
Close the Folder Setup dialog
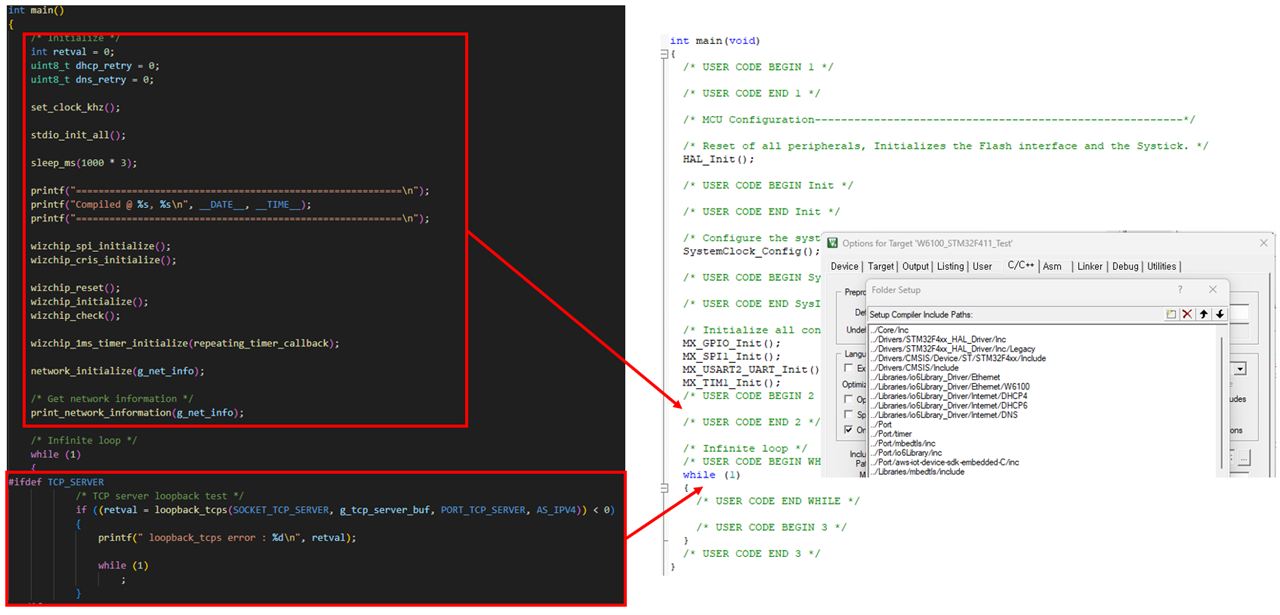pyautogui.click(x=1213, y=289)
